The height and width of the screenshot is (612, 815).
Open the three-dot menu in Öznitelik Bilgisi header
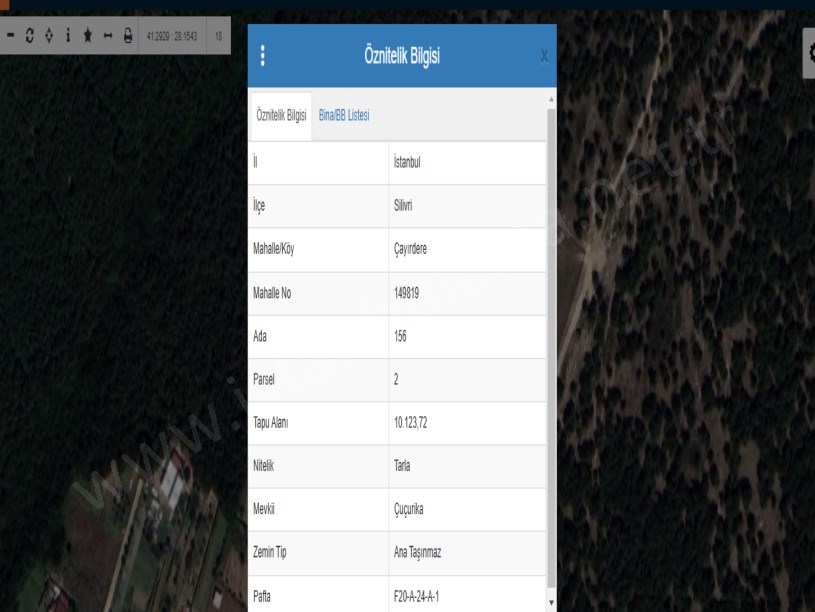[263, 56]
